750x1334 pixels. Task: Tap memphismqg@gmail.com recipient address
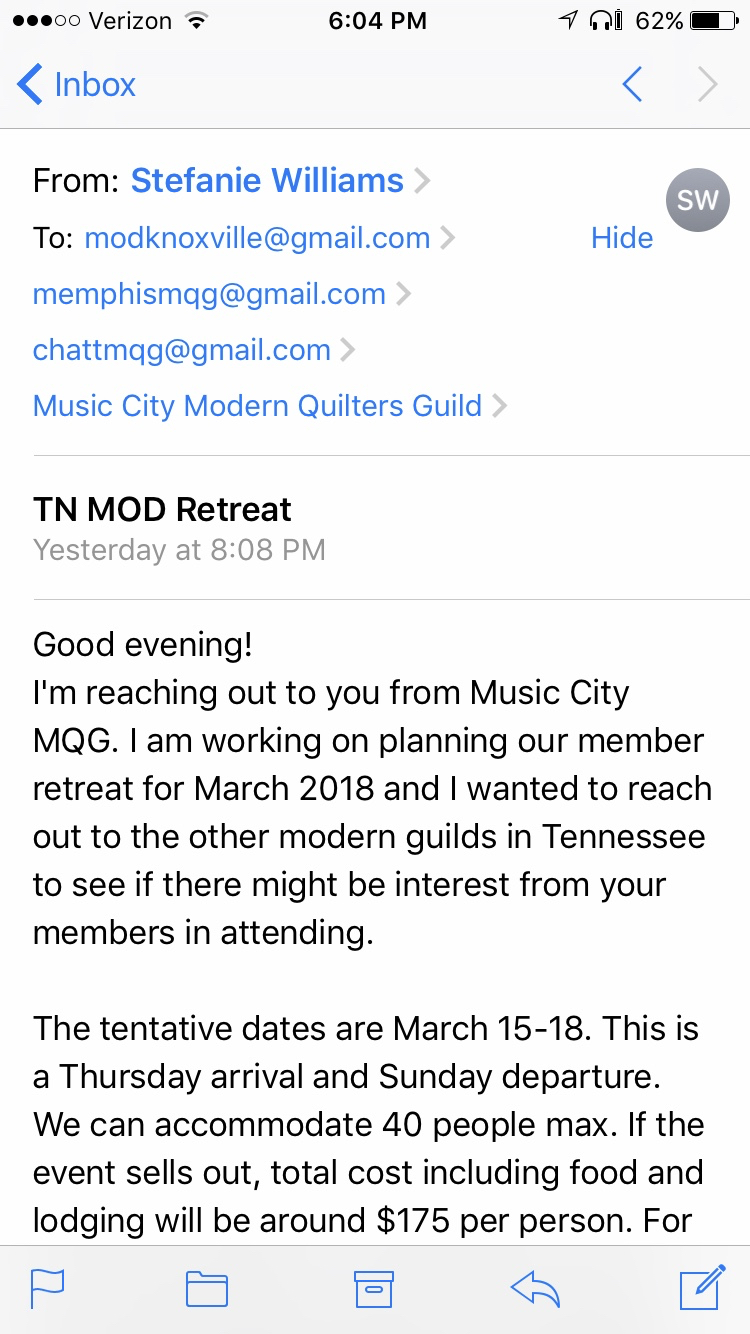click(x=209, y=294)
